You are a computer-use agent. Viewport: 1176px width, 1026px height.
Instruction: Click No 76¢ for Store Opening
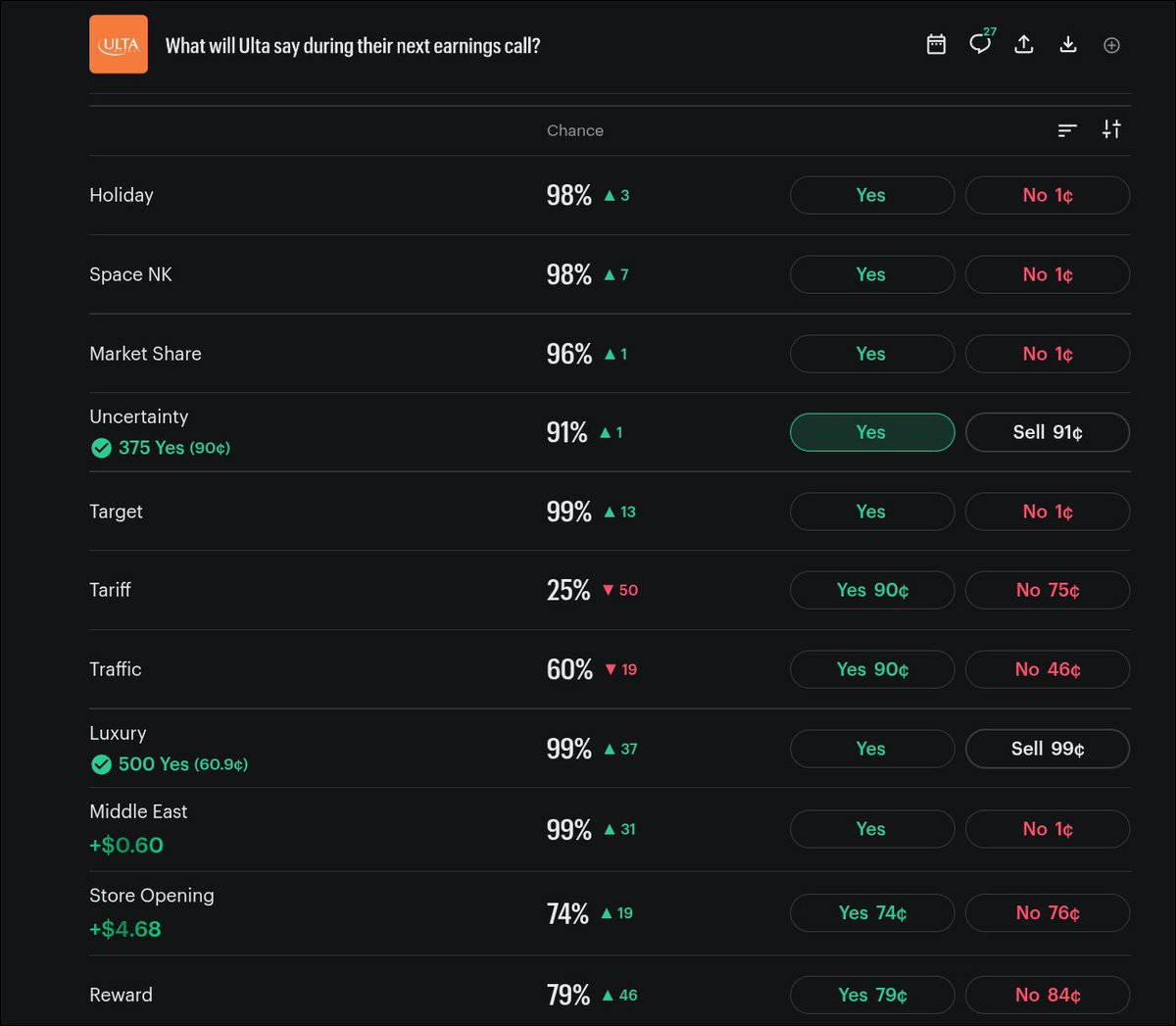tap(1048, 913)
